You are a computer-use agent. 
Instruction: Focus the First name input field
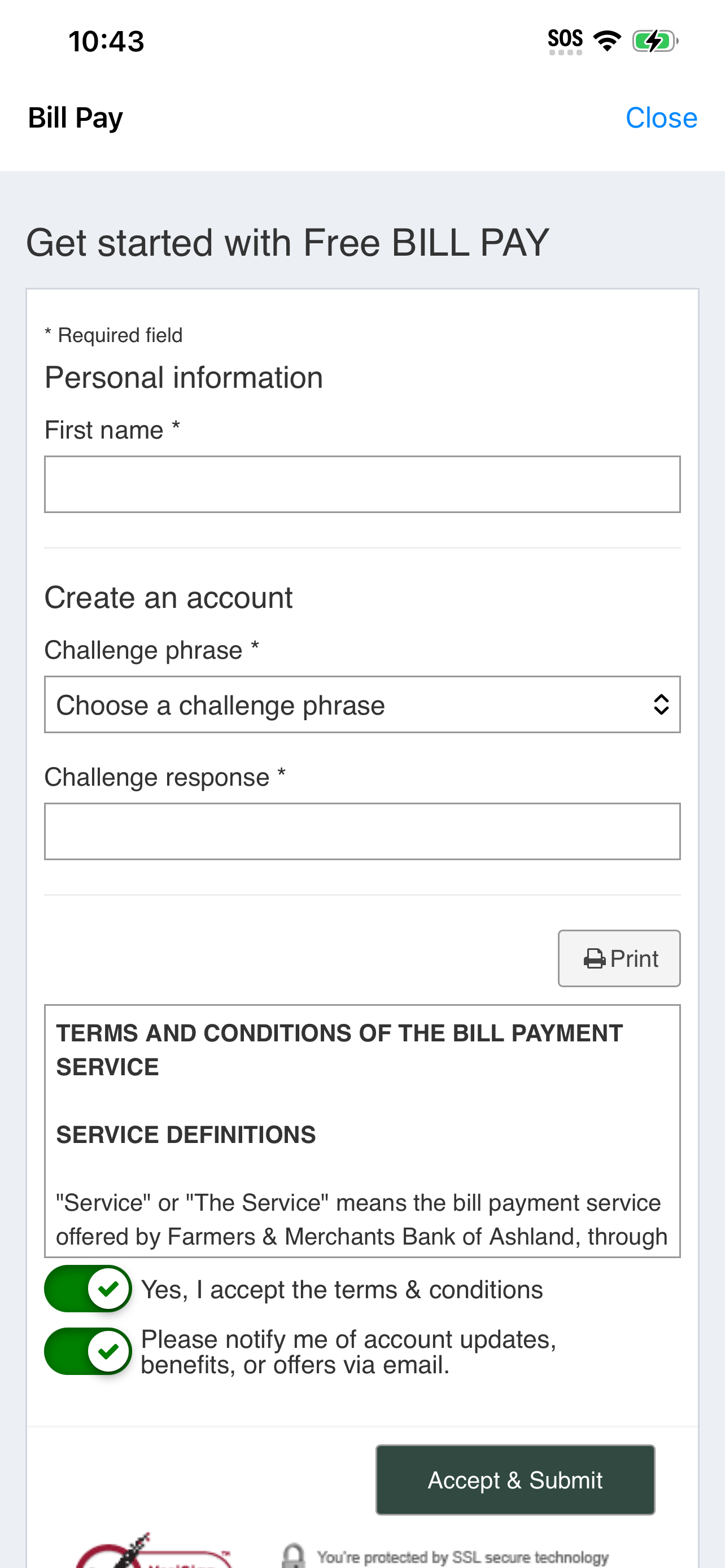[362, 484]
